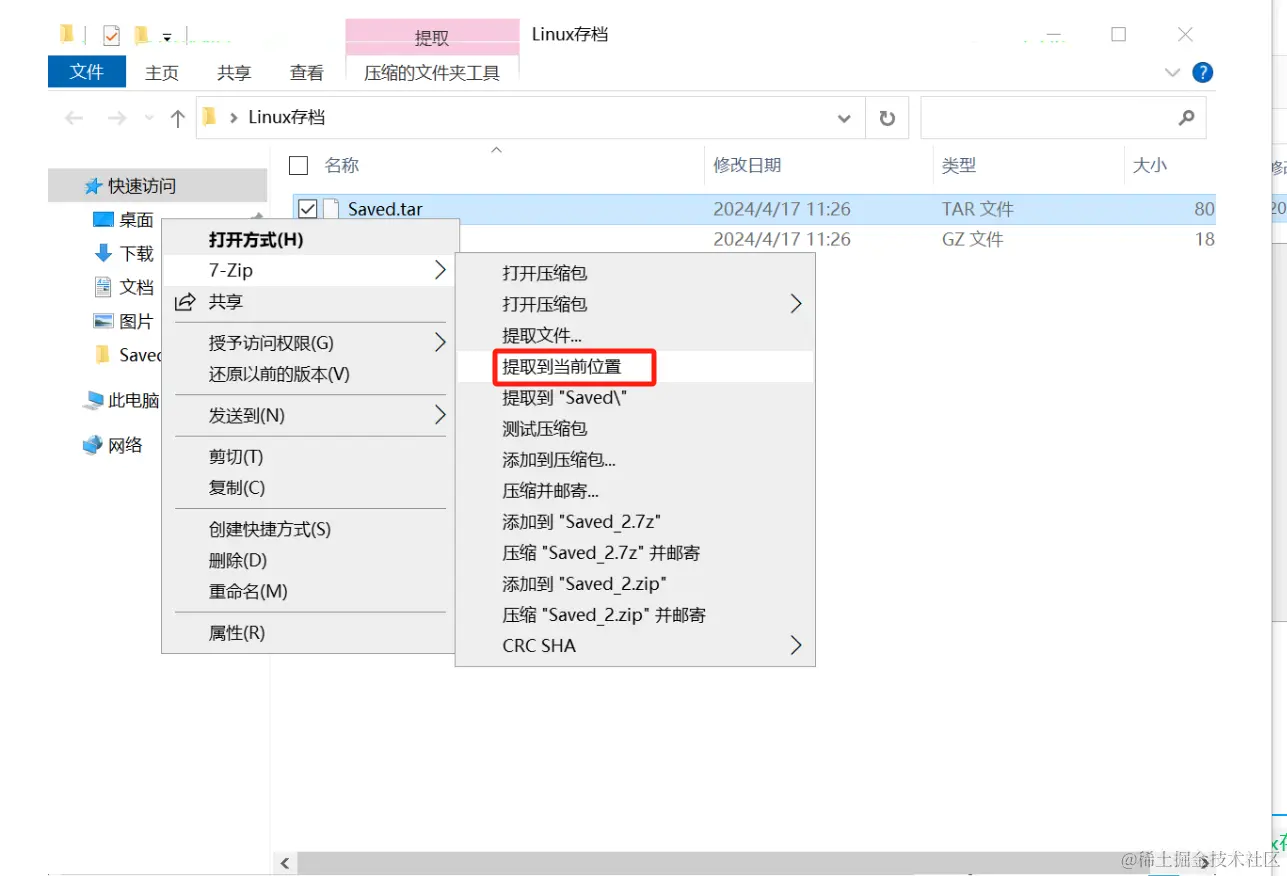Viewport: 1287px width, 876px height.
Task: Click the horizontal scrollbar left arrow
Action: pos(285,863)
